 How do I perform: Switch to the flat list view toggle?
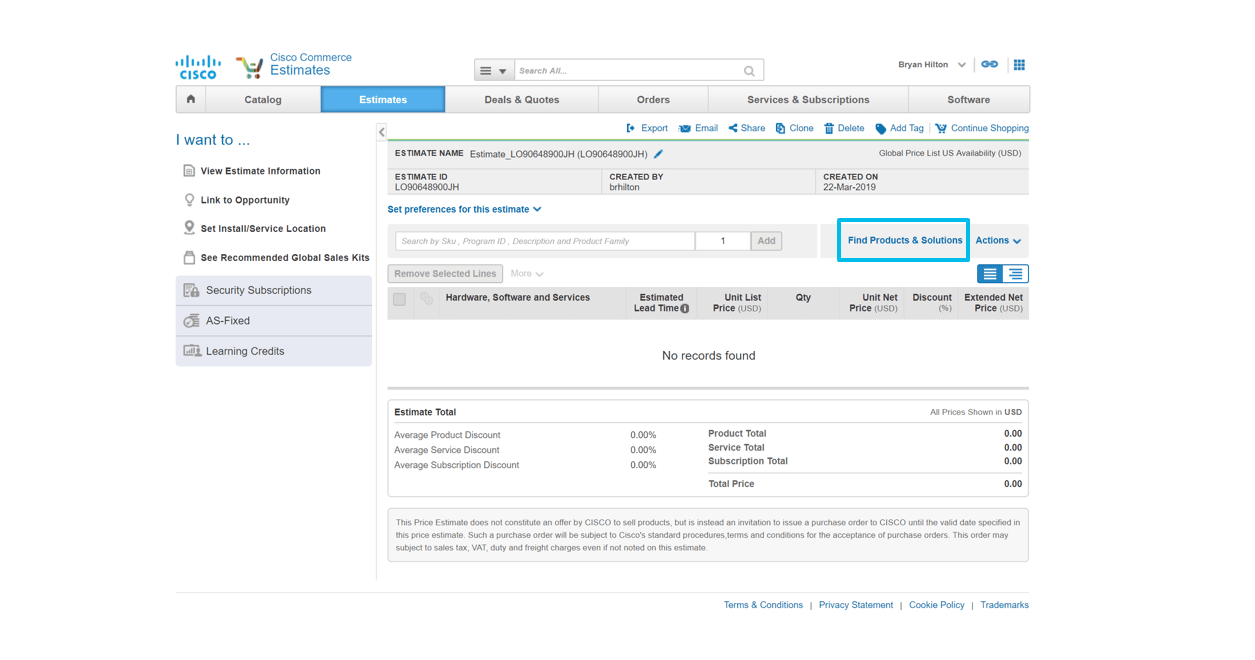pyautogui.click(x=990, y=274)
